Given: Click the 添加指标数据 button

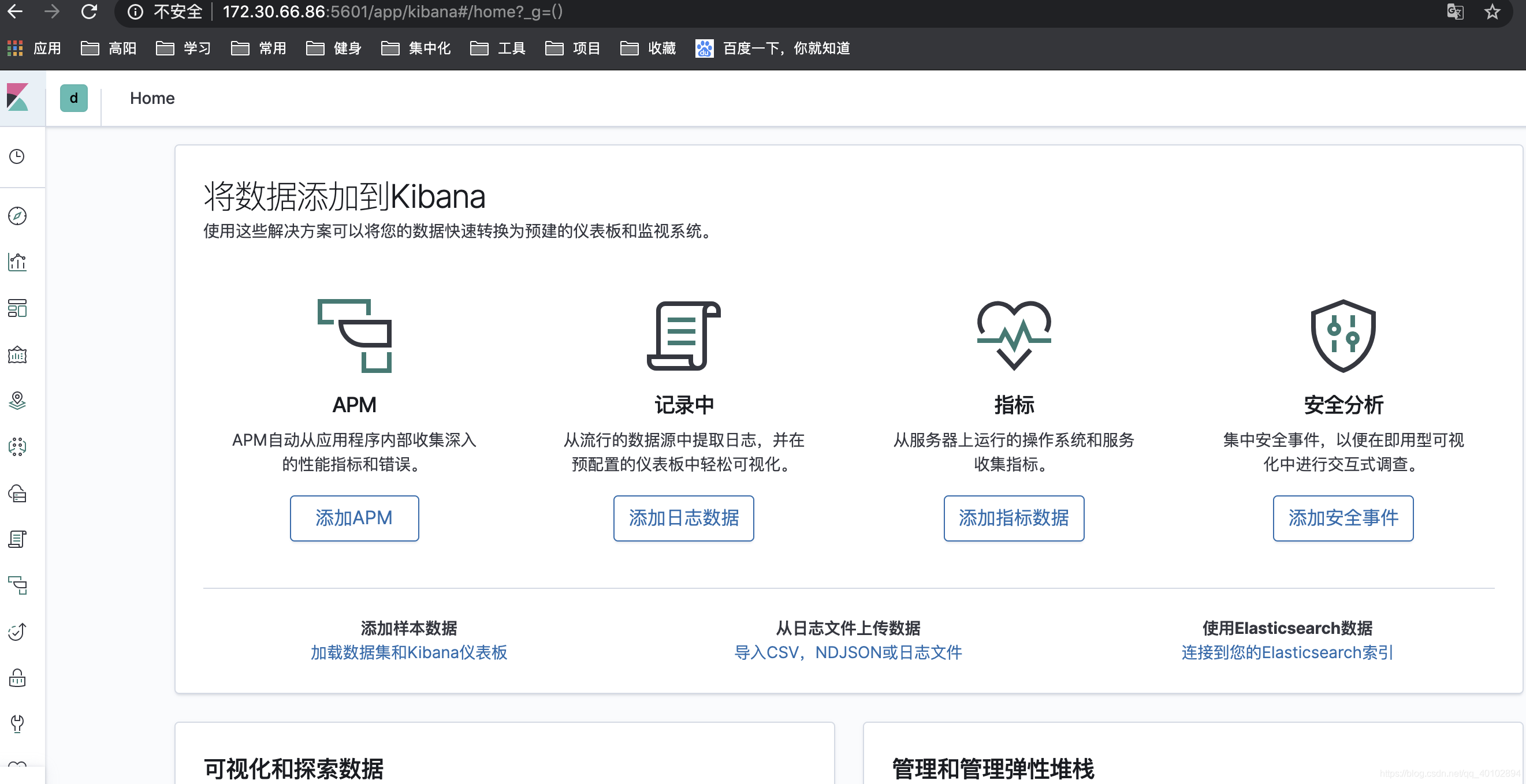Looking at the screenshot, I should tap(1014, 518).
